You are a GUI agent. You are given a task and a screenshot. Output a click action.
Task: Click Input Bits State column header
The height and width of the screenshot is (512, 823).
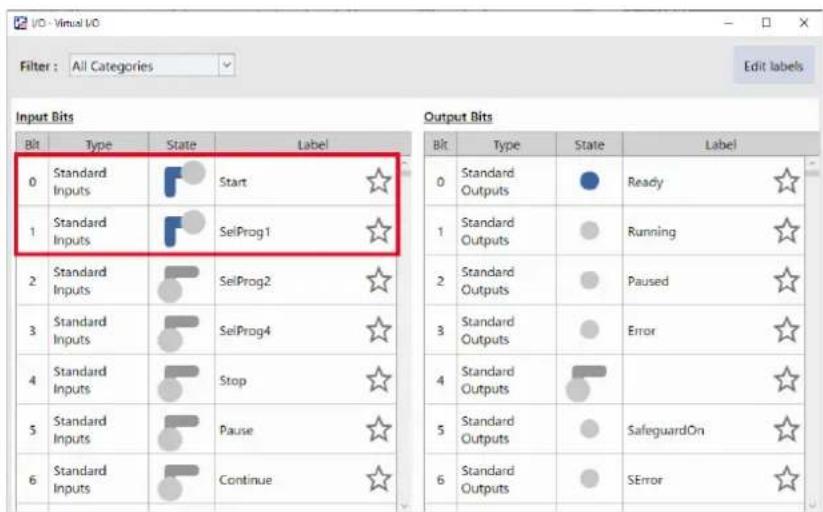(x=182, y=144)
